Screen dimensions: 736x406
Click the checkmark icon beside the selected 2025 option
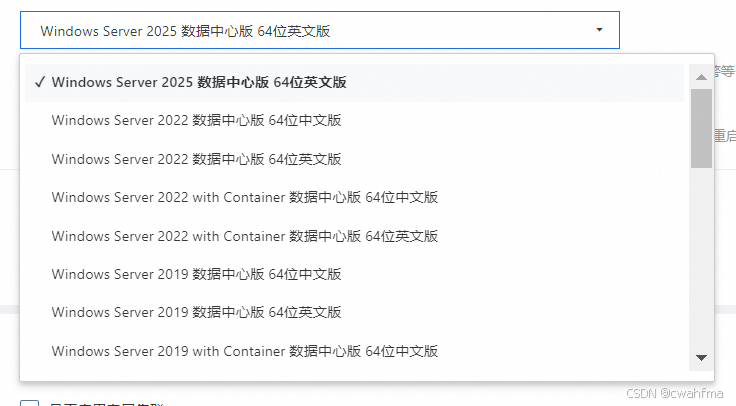pyautogui.click(x=40, y=82)
